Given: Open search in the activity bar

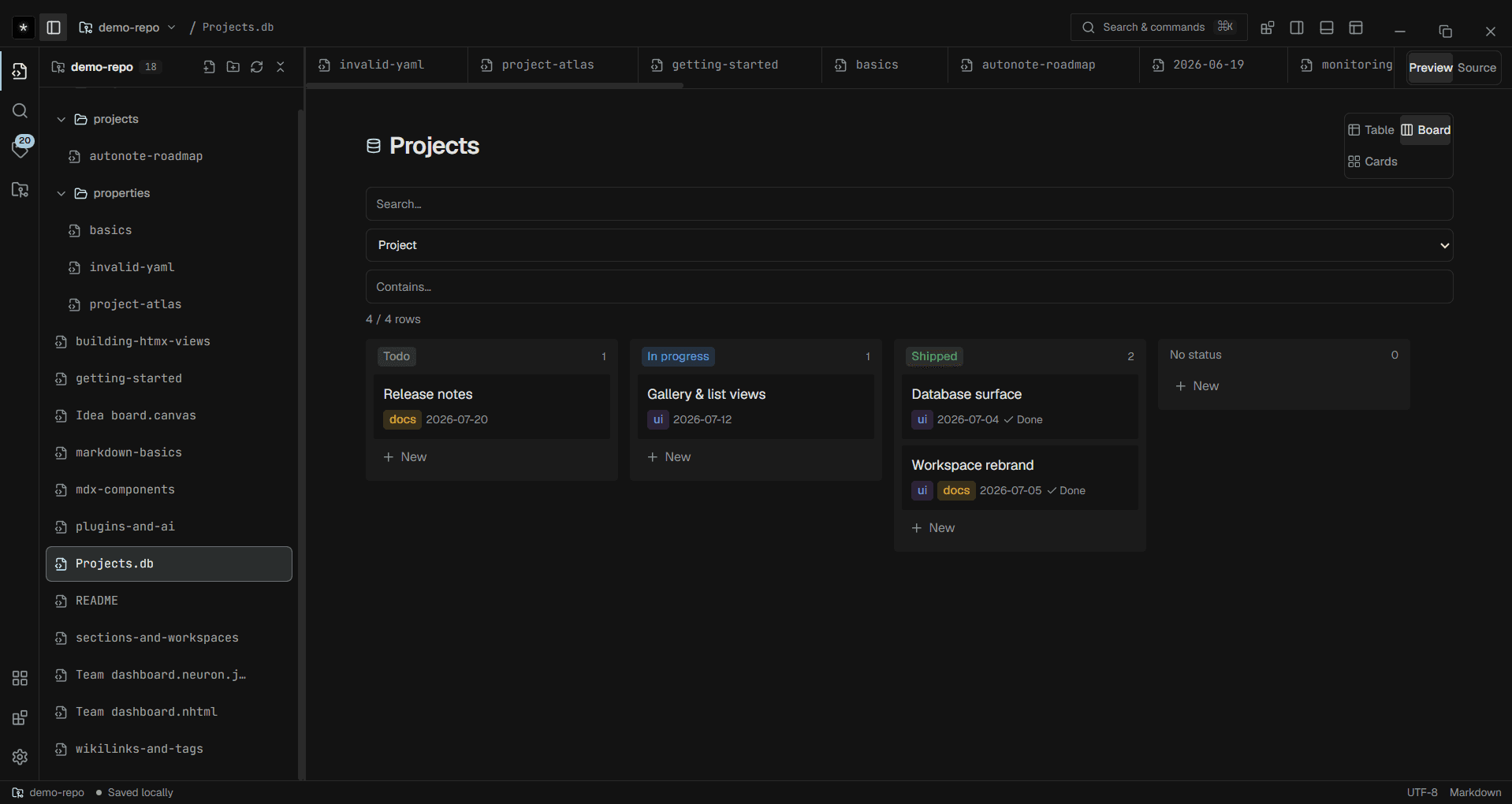Looking at the screenshot, I should click(x=20, y=111).
